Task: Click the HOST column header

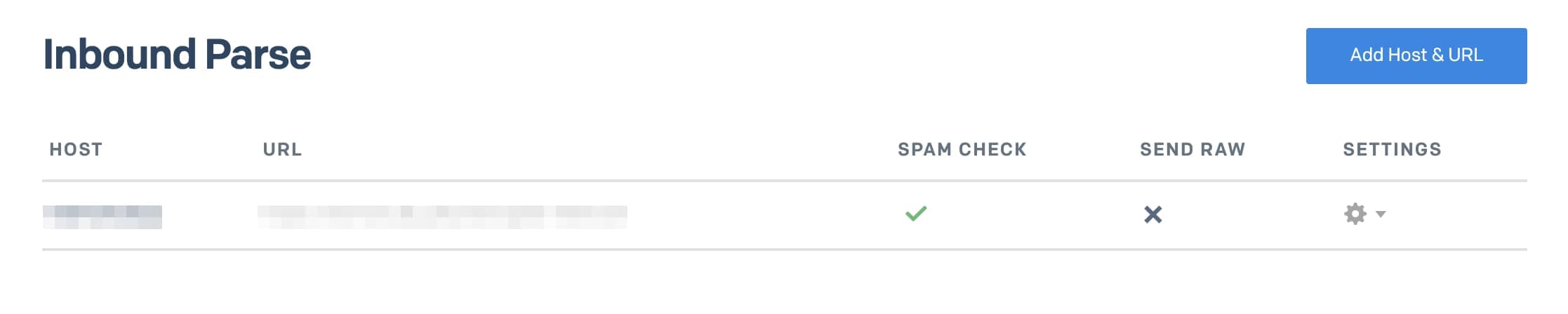Action: tap(76, 149)
